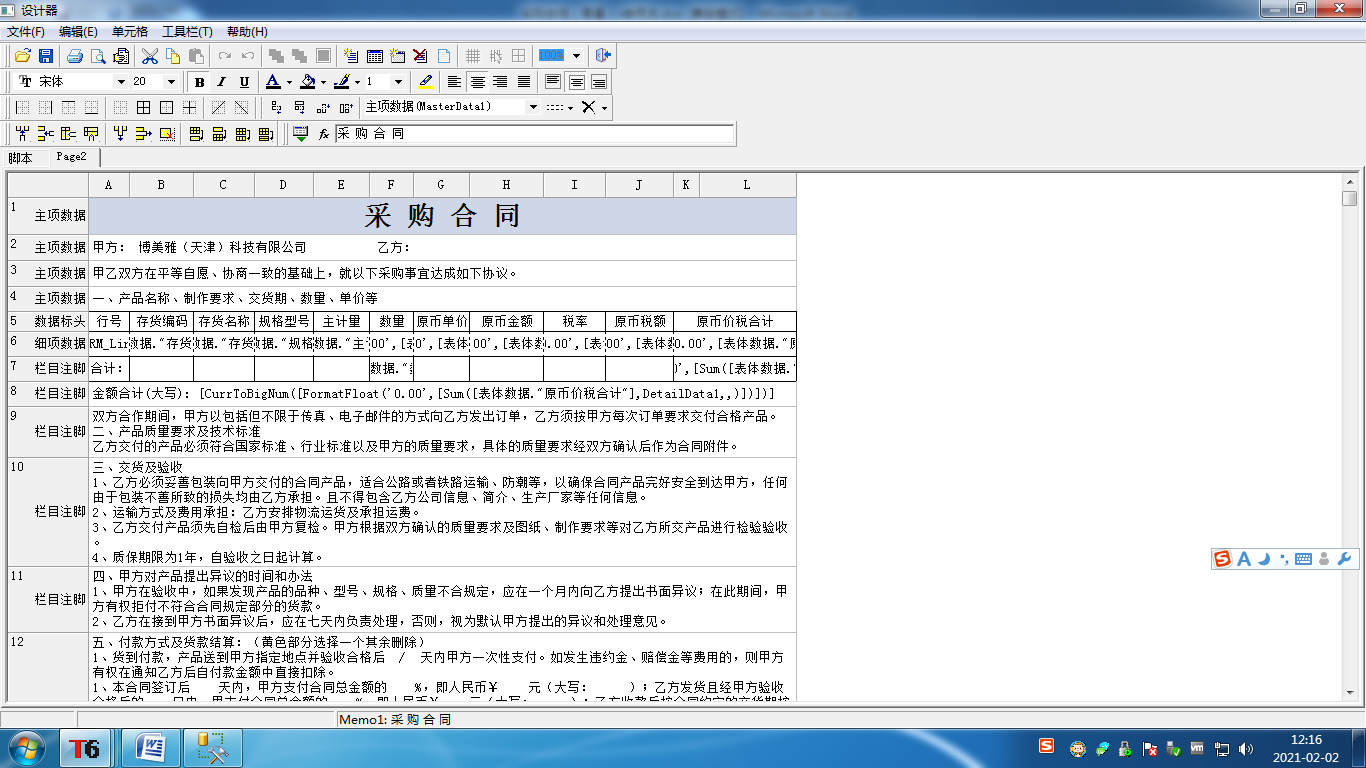The width and height of the screenshot is (1366, 768).
Task: Click the first band-type icon in fourth toolbar
Action: pyautogui.click(x=22, y=133)
